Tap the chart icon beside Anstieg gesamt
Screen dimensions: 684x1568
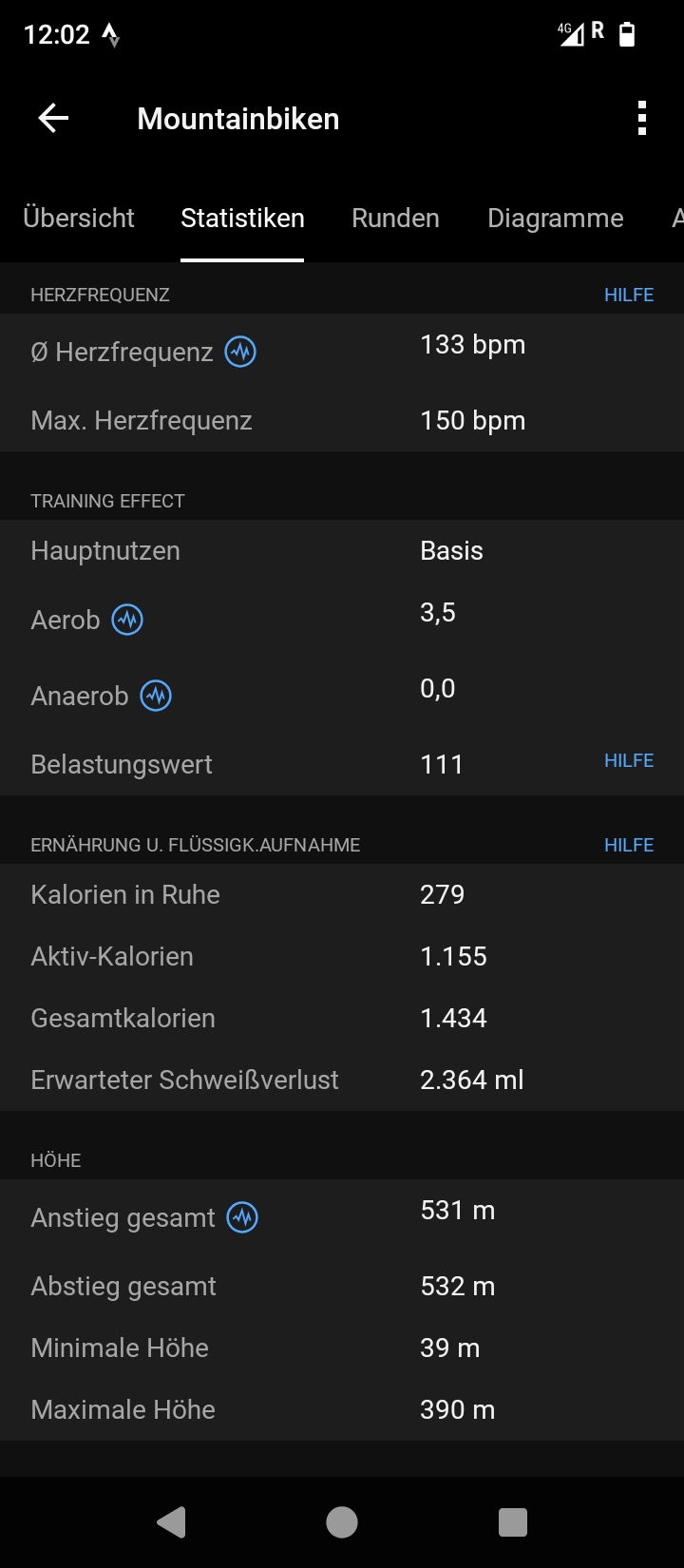pos(242,1217)
